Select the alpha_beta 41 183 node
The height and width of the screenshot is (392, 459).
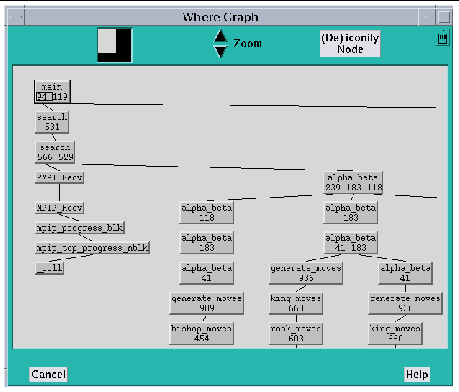coord(350,242)
